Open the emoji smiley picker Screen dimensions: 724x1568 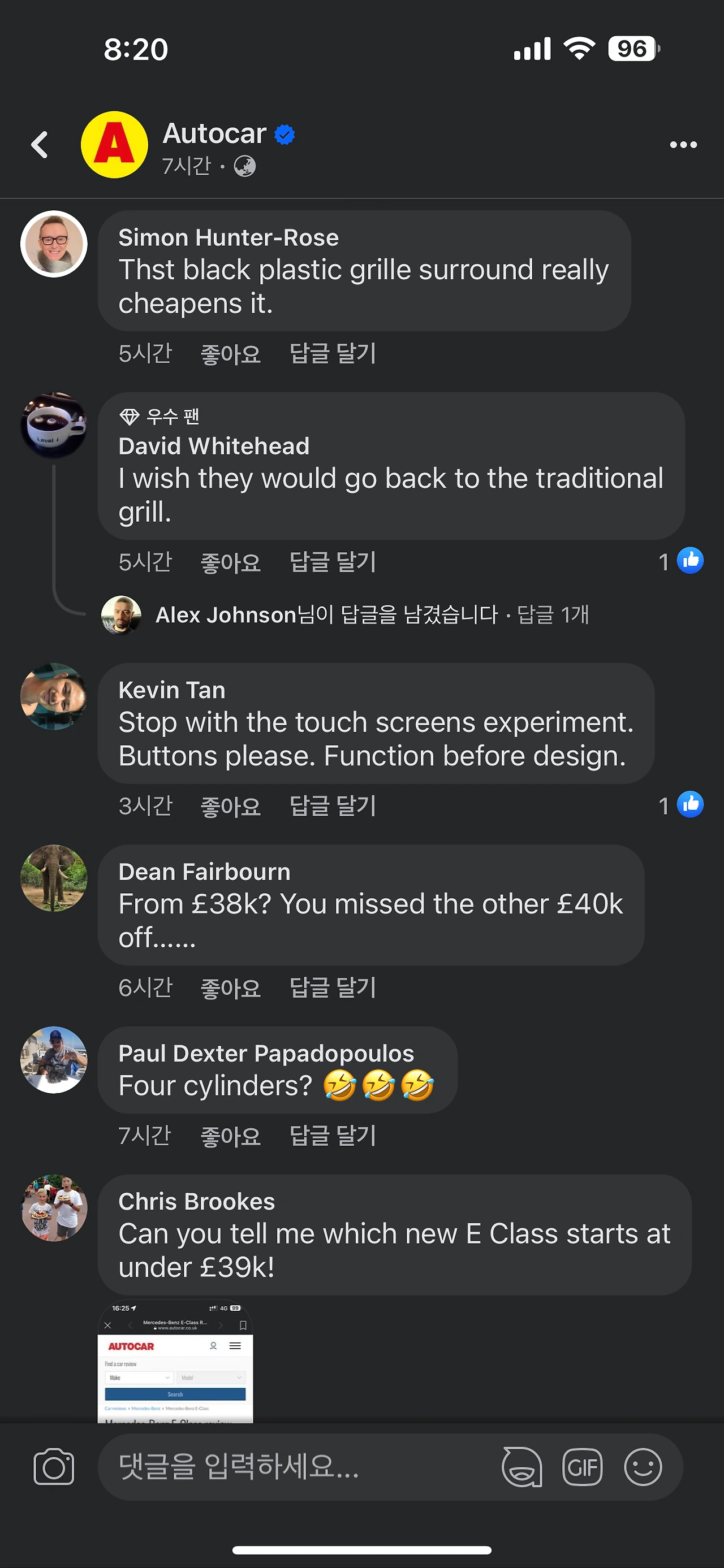coord(643,1466)
